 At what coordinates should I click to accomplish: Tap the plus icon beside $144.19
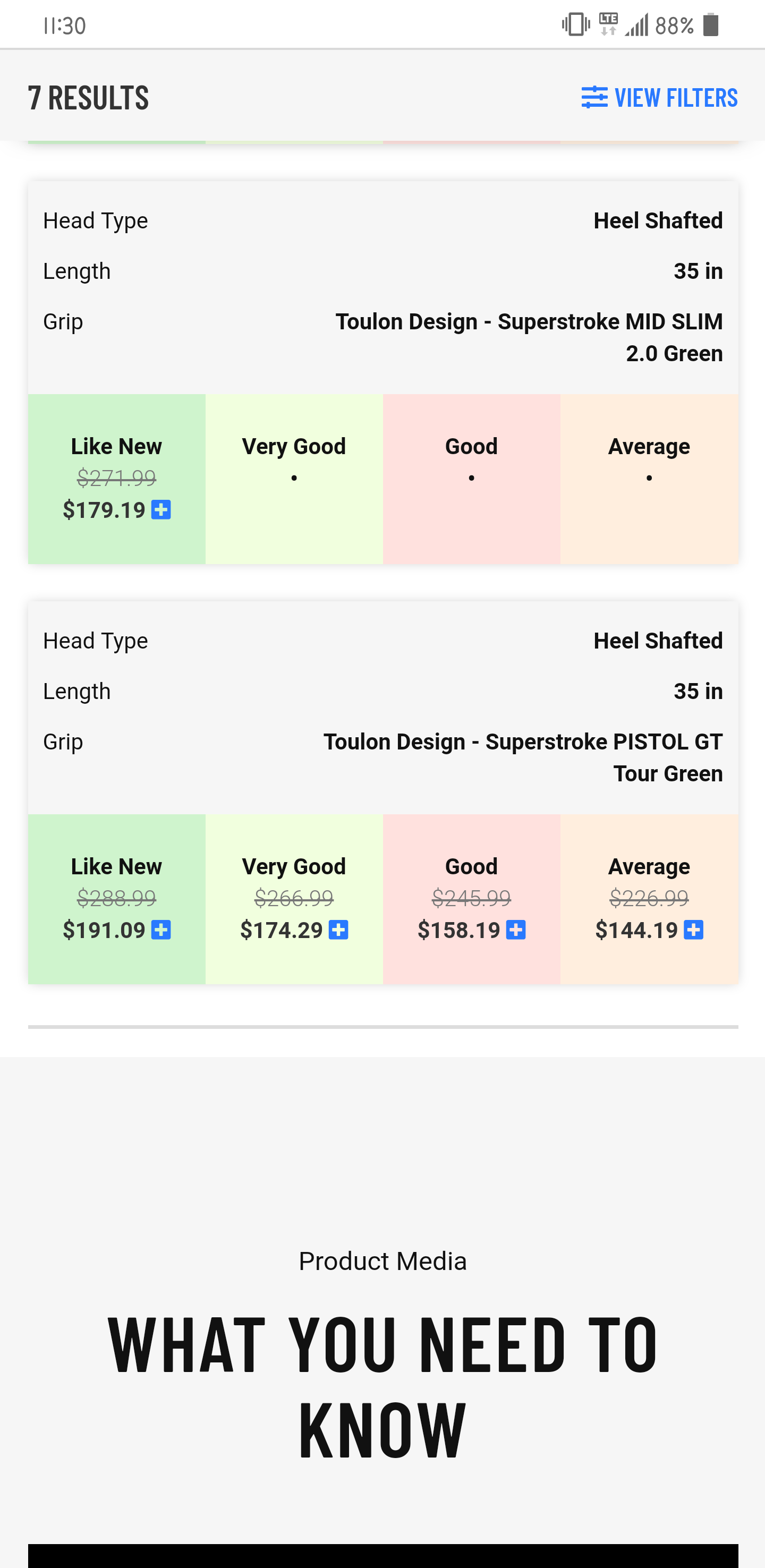tap(693, 930)
